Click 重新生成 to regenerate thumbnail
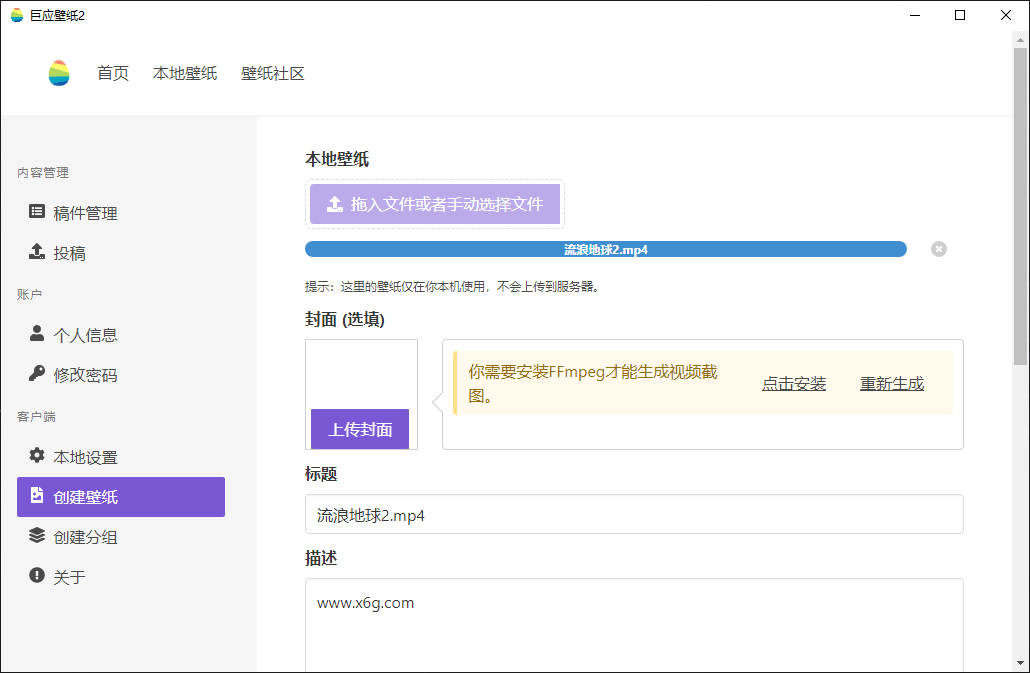 point(891,382)
